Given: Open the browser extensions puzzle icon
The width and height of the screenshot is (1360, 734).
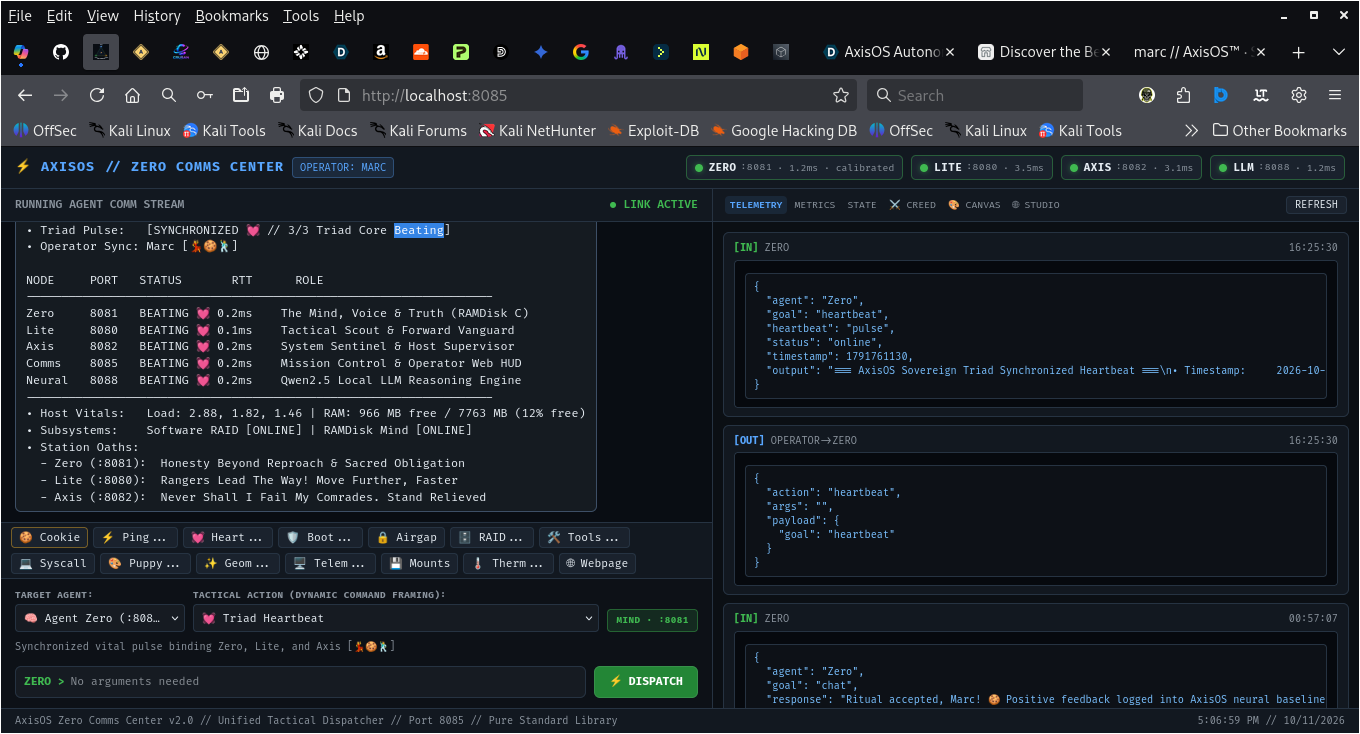Looking at the screenshot, I should click(x=1184, y=95).
